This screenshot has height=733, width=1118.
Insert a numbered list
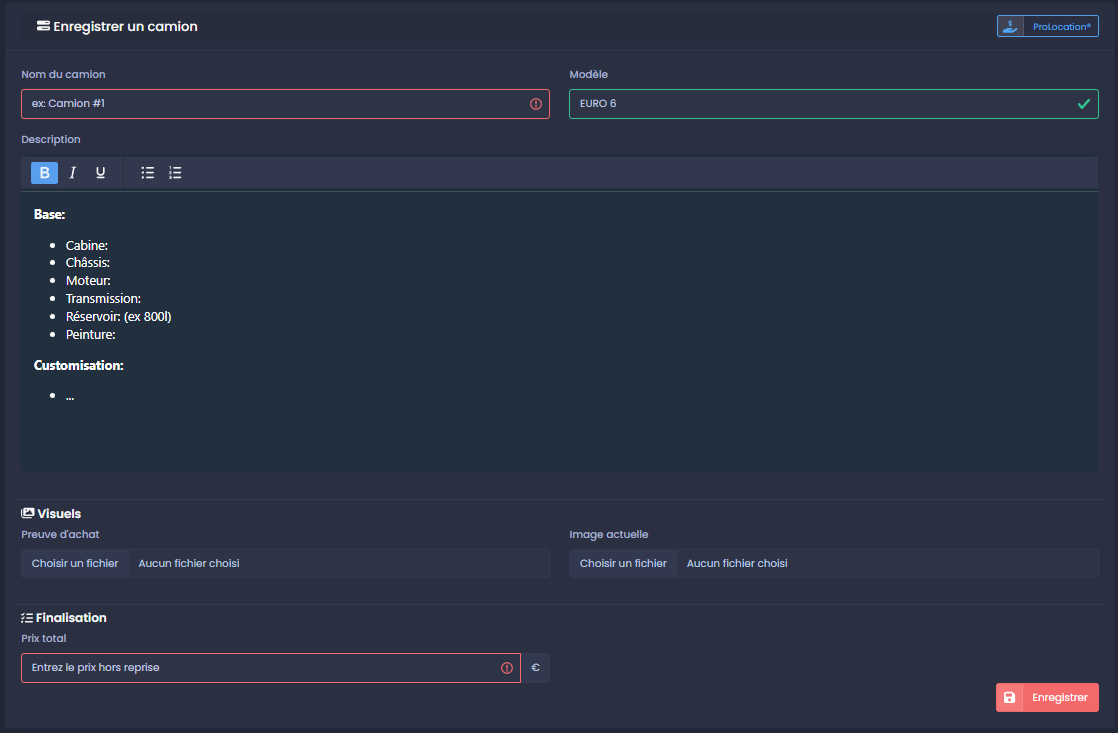pyautogui.click(x=175, y=173)
